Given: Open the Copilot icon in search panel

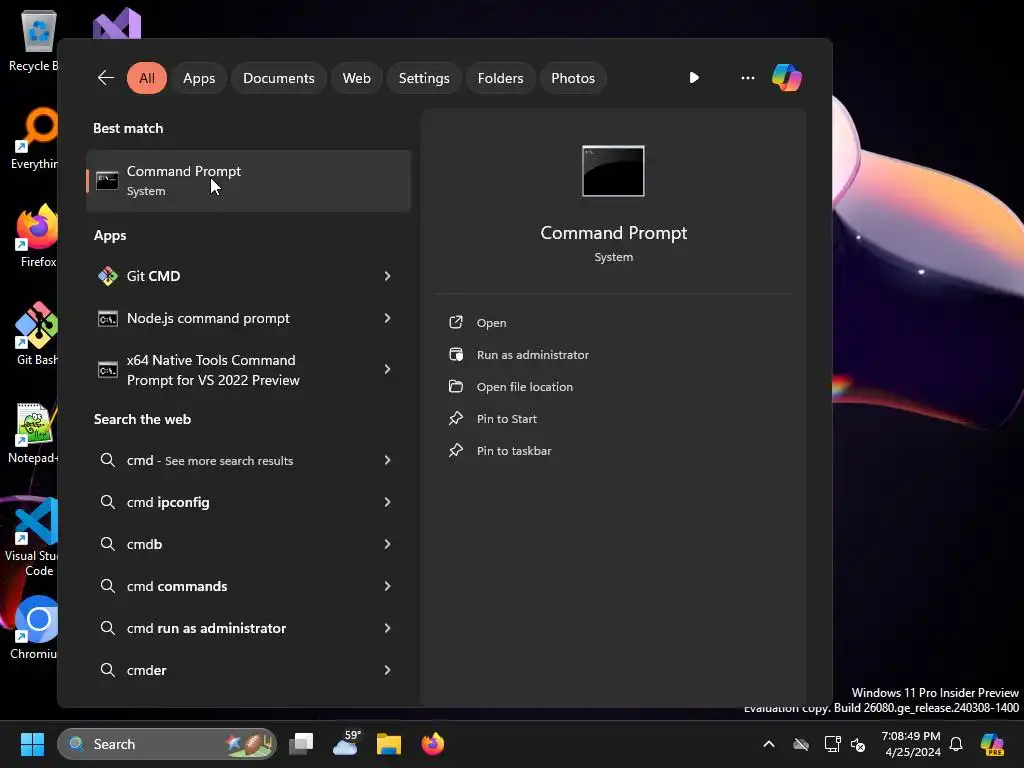Looking at the screenshot, I should pyautogui.click(x=786, y=78).
